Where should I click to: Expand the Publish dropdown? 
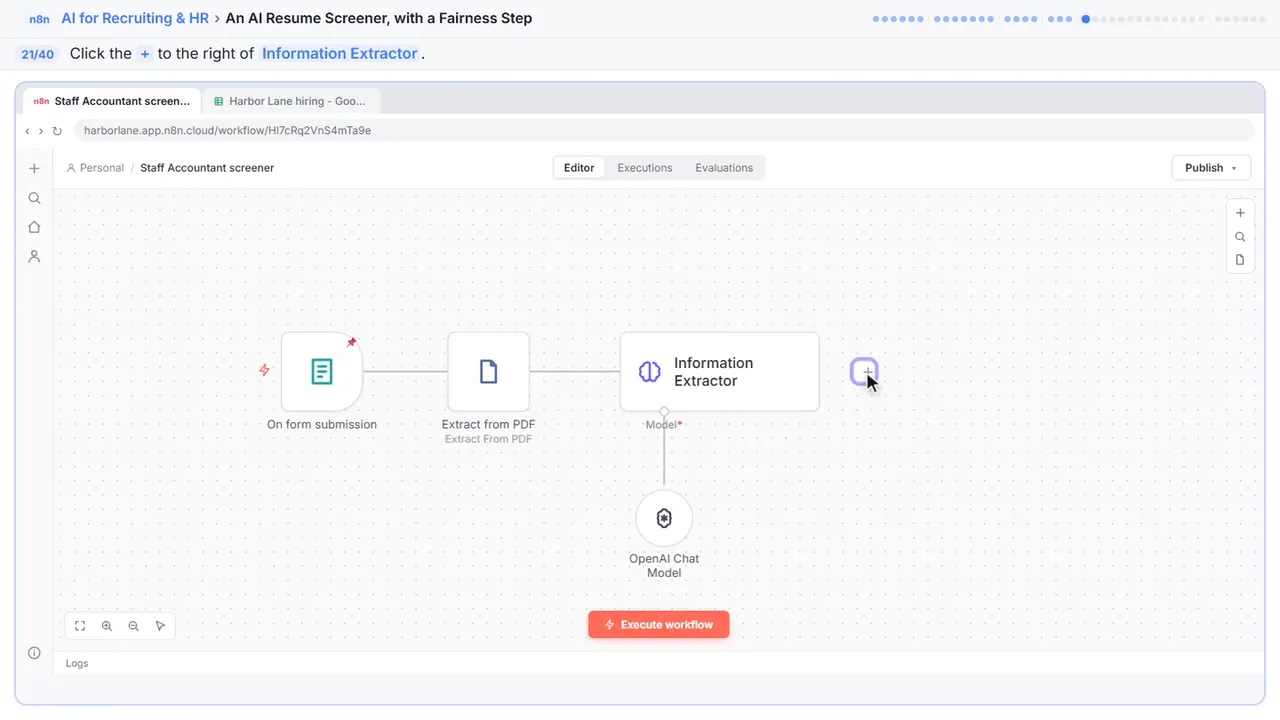1211,168
